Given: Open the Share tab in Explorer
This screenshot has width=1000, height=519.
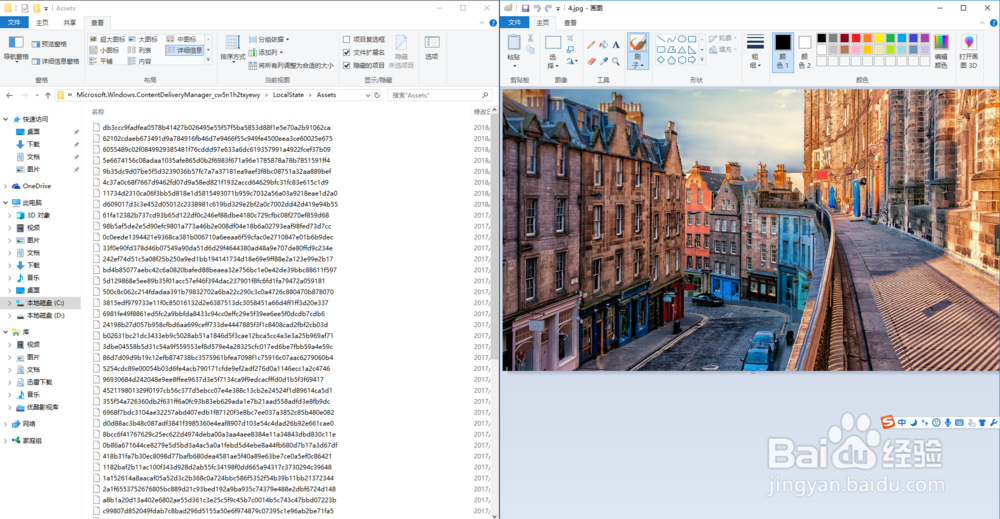Looking at the screenshot, I should 70,22.
